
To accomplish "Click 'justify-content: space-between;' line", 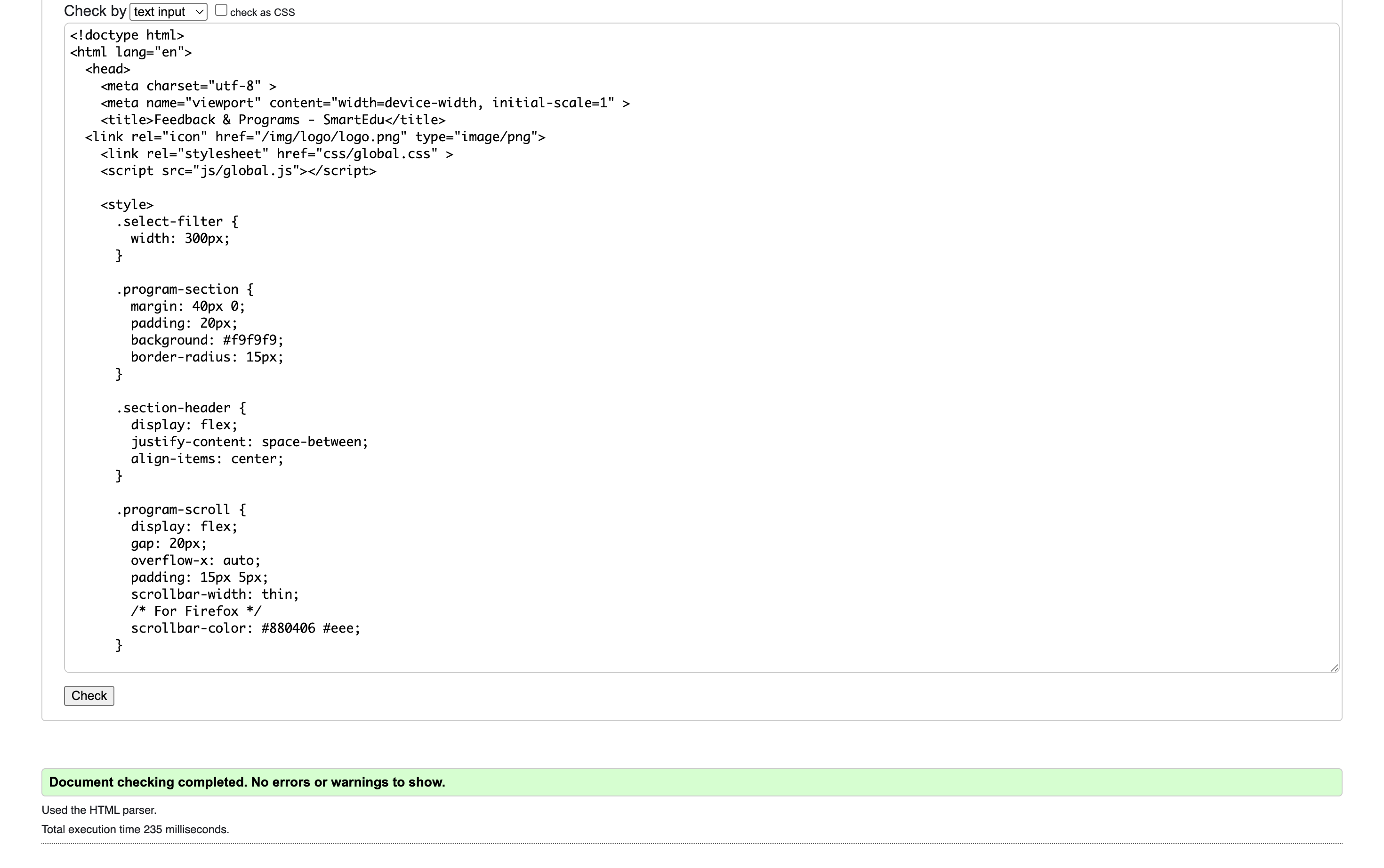I will 249,442.
